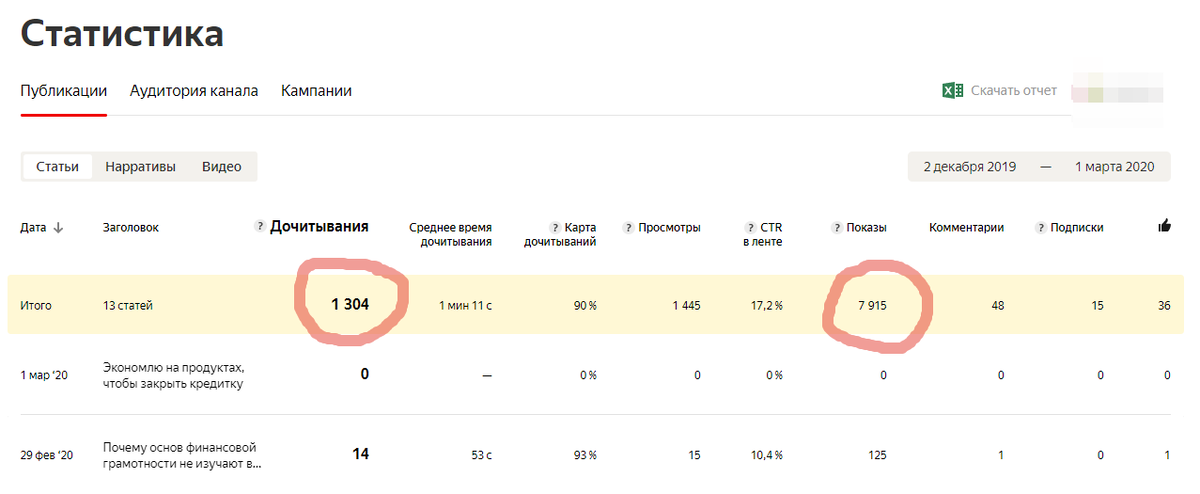Viewport: 1200px width, 494px height.
Task: Open article Почему основ финансовой грамотности
Action: pyautogui.click(x=181, y=455)
